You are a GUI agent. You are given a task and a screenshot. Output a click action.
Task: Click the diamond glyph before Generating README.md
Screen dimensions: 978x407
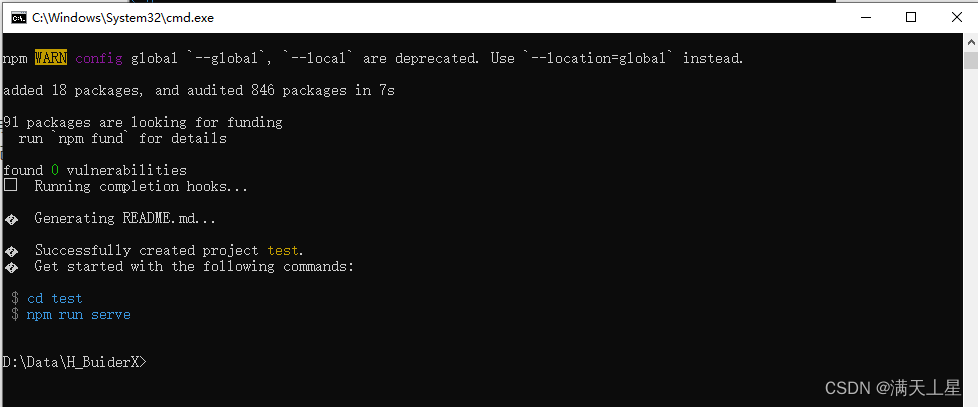point(11,219)
